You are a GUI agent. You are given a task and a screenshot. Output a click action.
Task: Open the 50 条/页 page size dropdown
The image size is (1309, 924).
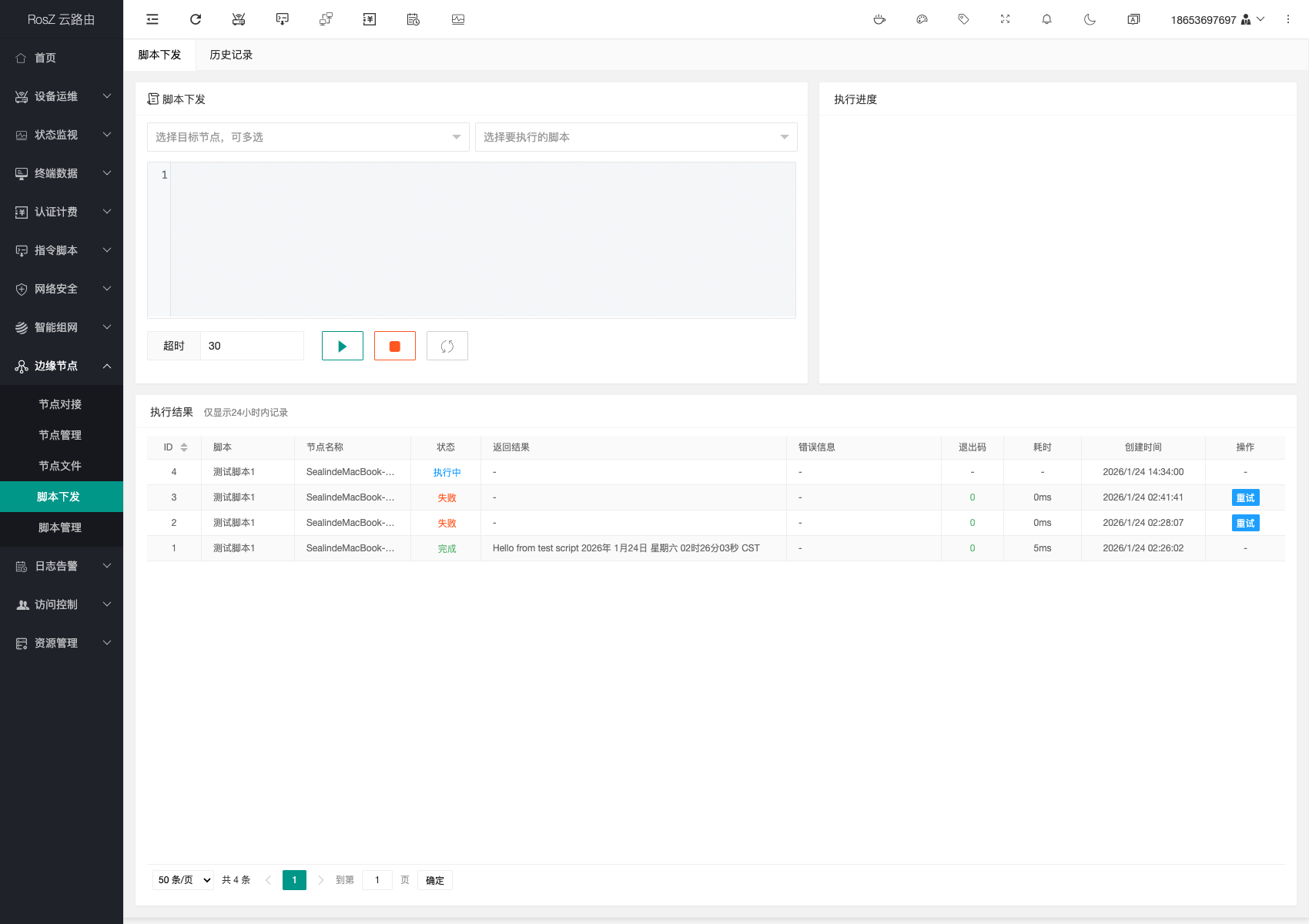pyautogui.click(x=183, y=880)
